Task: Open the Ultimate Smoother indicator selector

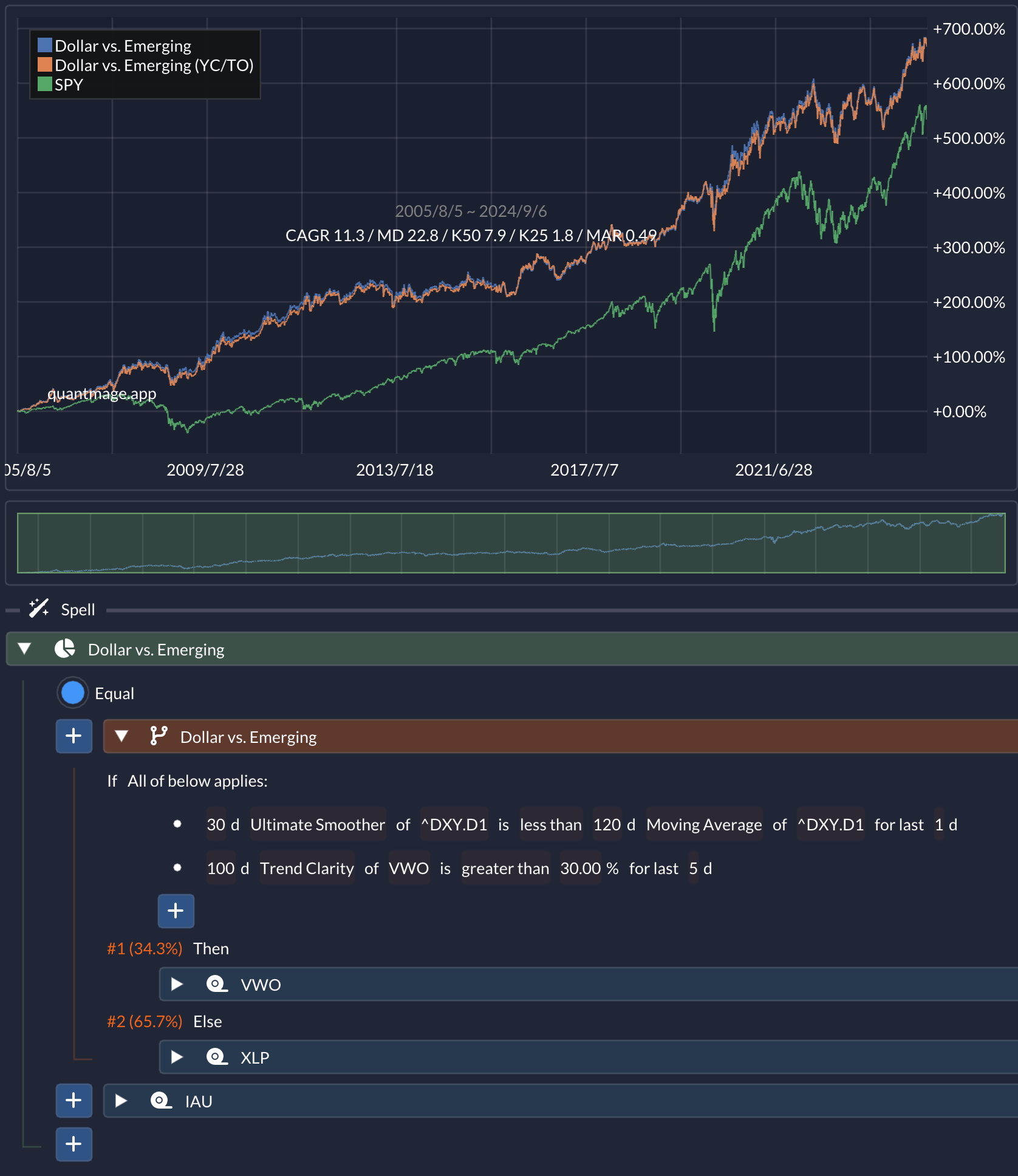Action: 318,824
